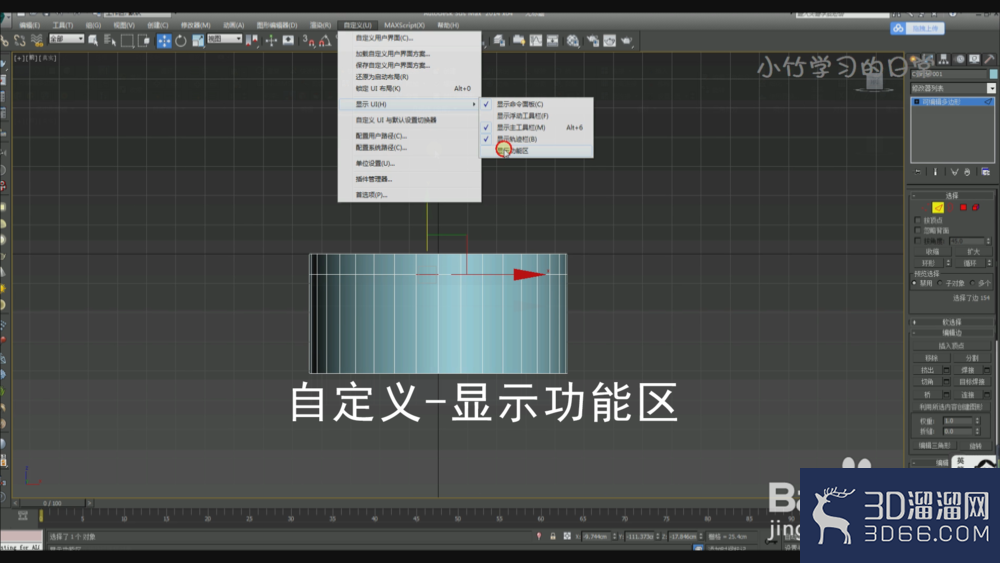Open the Display panel tab icon
1000x563 pixels.
974,59
